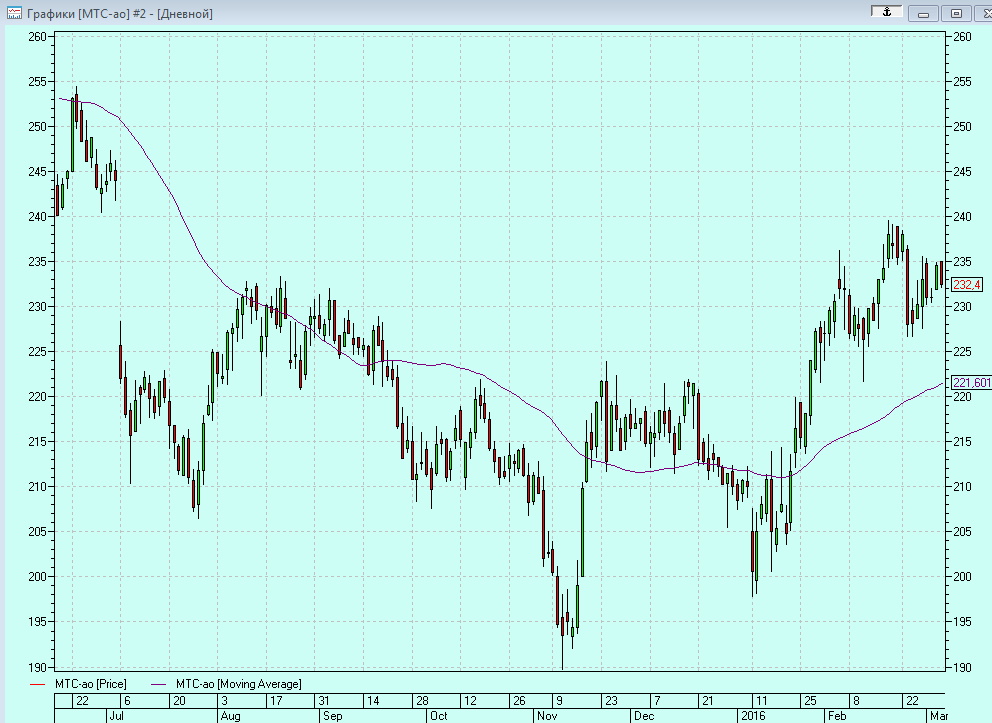The width and height of the screenshot is (992, 723).
Task: Select 195 on the left price axis
Action: click(37, 622)
